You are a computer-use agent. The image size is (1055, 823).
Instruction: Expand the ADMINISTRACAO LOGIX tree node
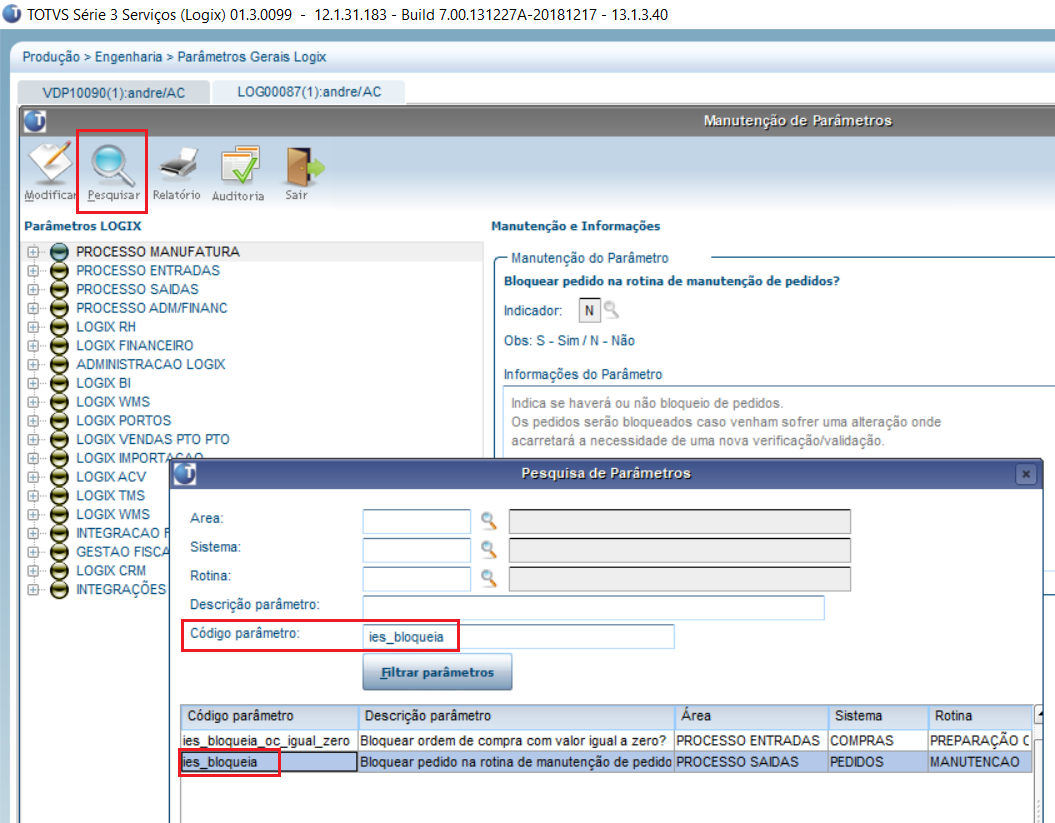click(32, 364)
